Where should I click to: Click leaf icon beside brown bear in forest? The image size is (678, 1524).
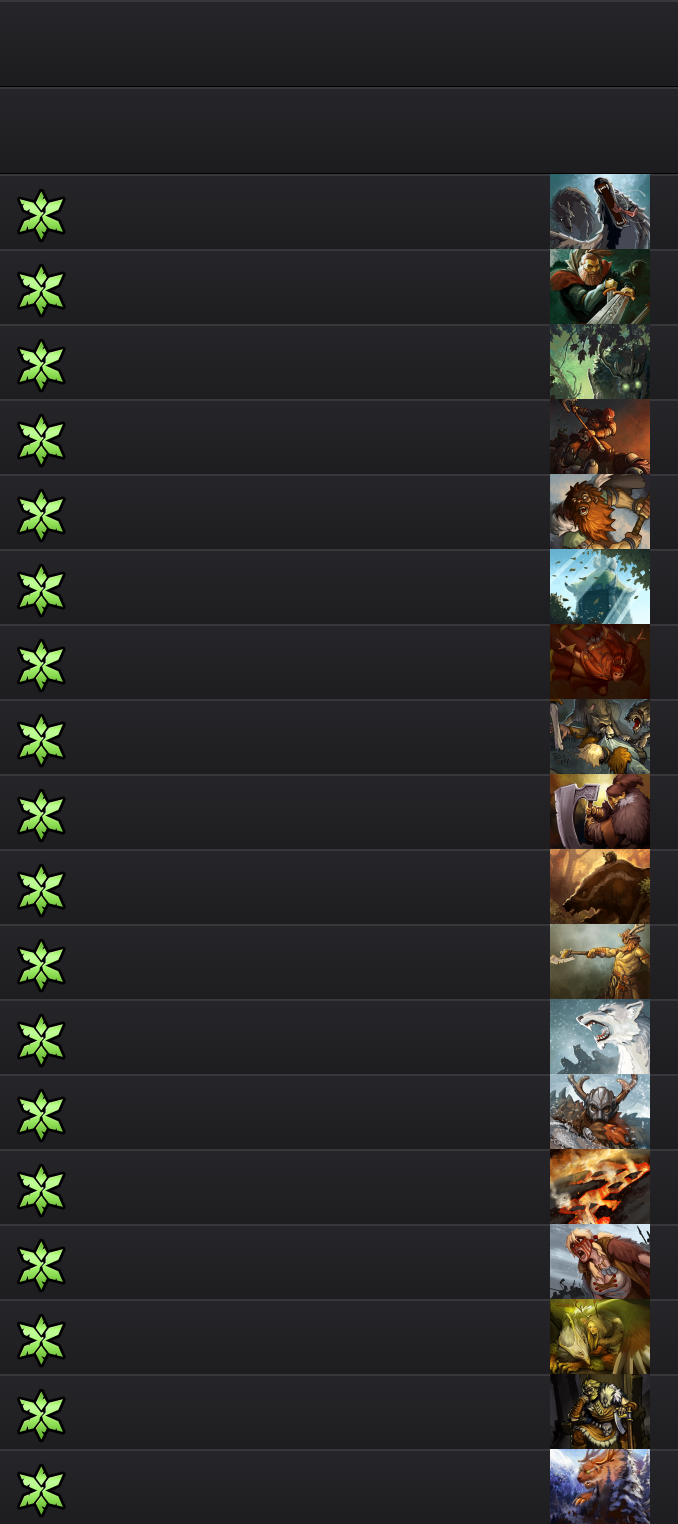point(41,890)
